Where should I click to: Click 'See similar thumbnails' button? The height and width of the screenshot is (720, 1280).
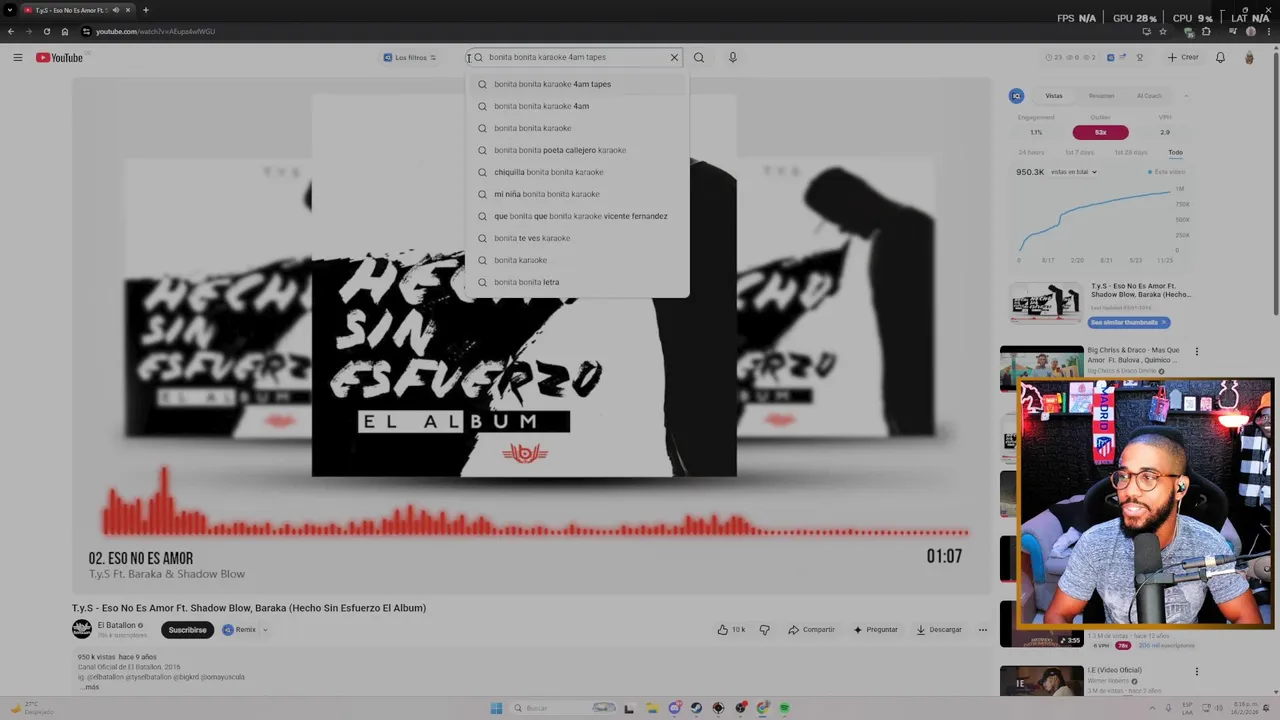pos(1128,322)
